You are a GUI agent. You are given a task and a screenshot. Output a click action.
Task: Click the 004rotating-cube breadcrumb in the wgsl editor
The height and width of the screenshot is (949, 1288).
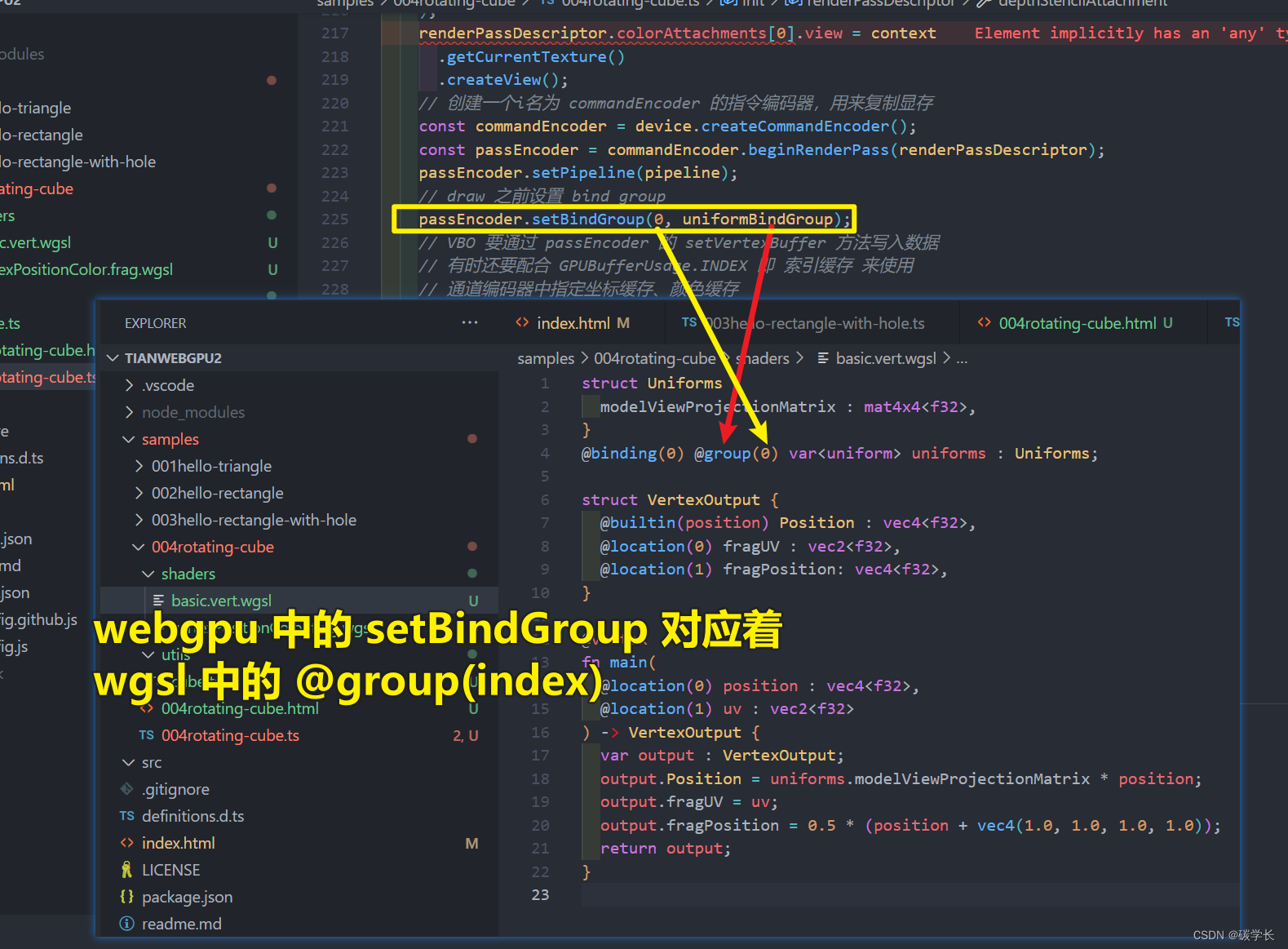tap(655, 358)
